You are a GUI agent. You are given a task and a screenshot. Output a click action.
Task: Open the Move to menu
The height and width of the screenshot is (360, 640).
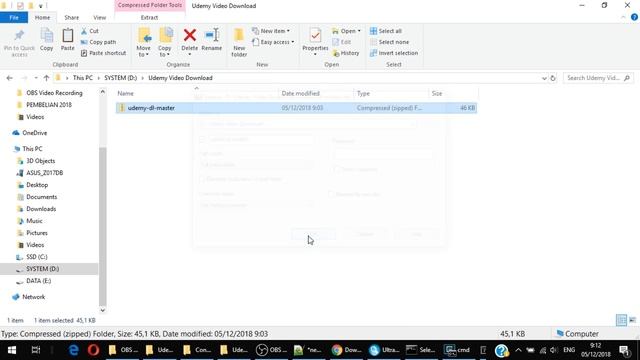point(144,42)
